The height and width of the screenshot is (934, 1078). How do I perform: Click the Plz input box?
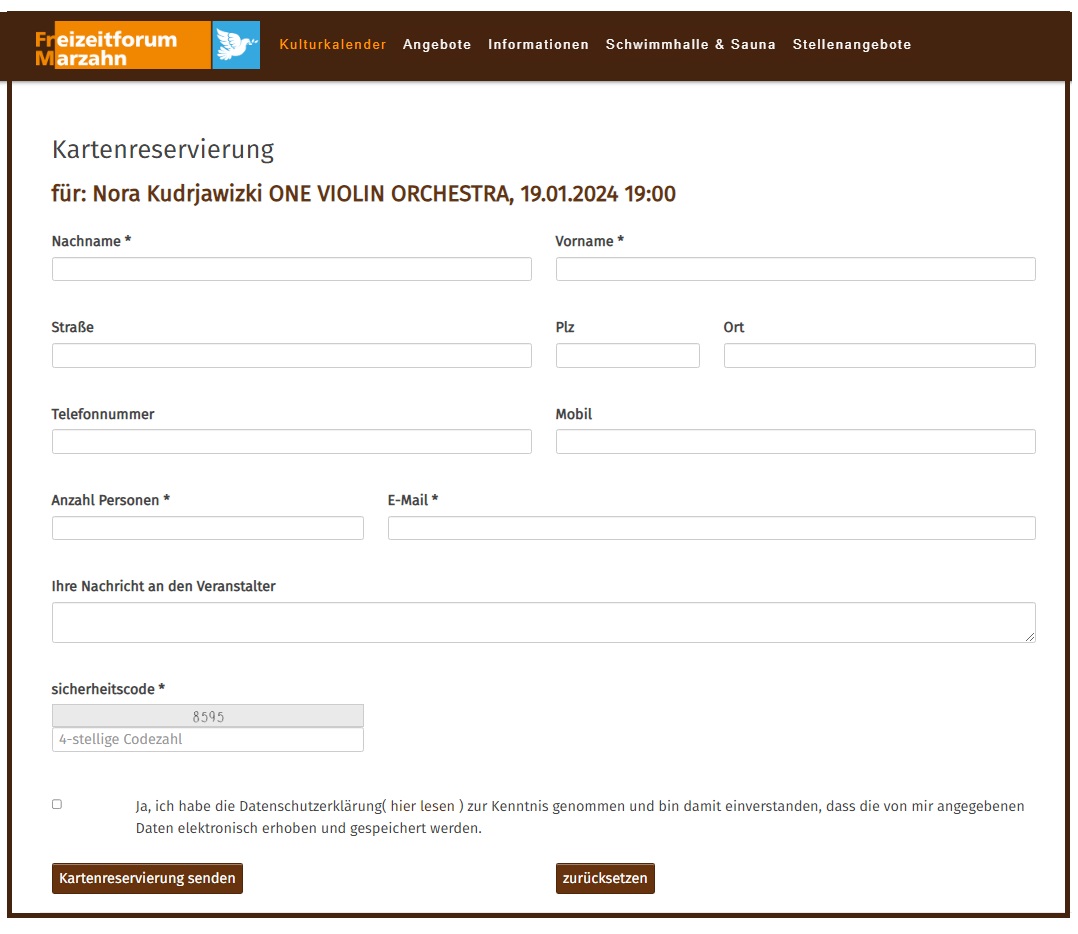coord(628,356)
